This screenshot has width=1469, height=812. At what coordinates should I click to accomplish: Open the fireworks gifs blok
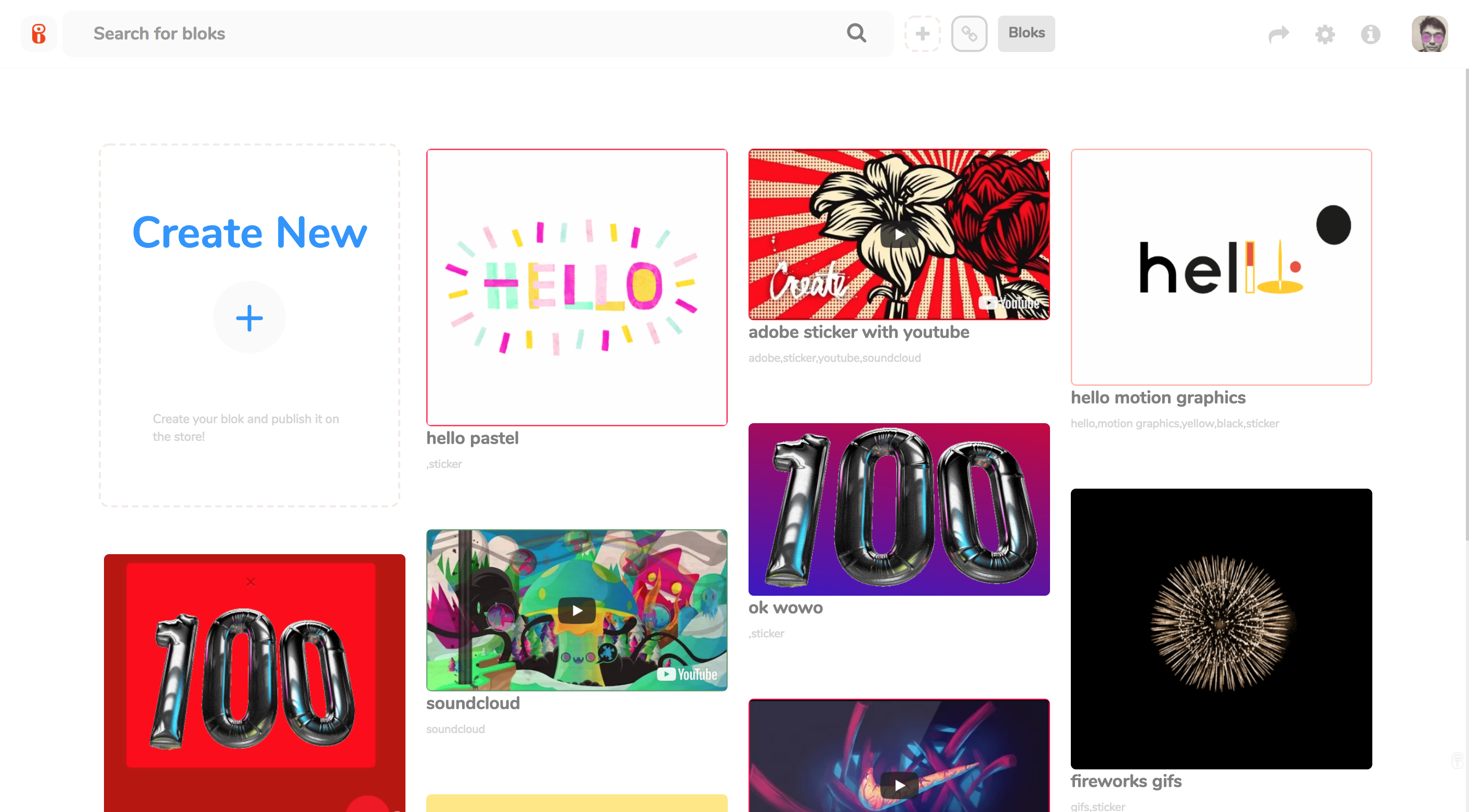pyautogui.click(x=1221, y=628)
